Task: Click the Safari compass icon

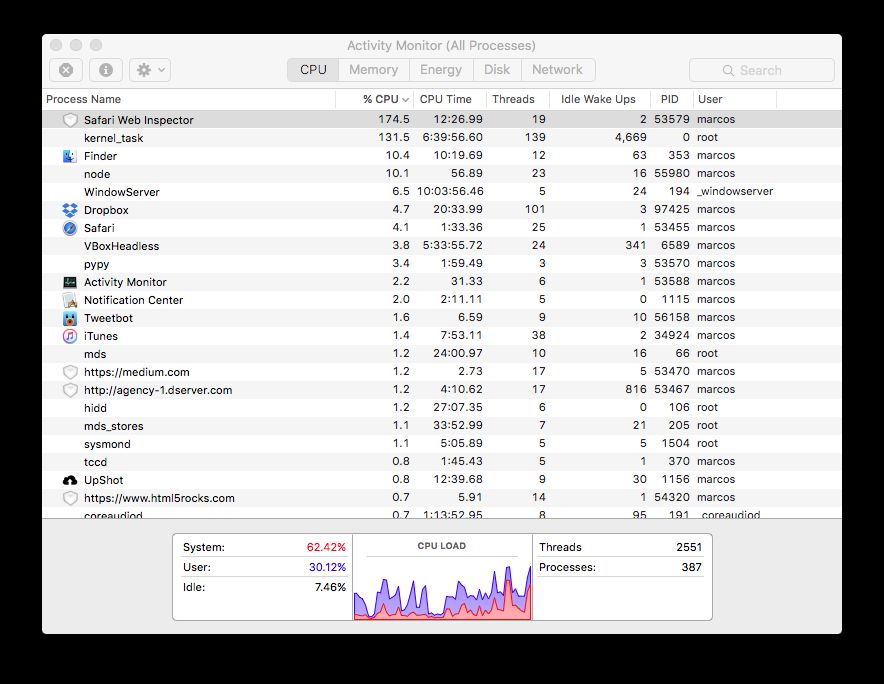Action: (x=70, y=228)
